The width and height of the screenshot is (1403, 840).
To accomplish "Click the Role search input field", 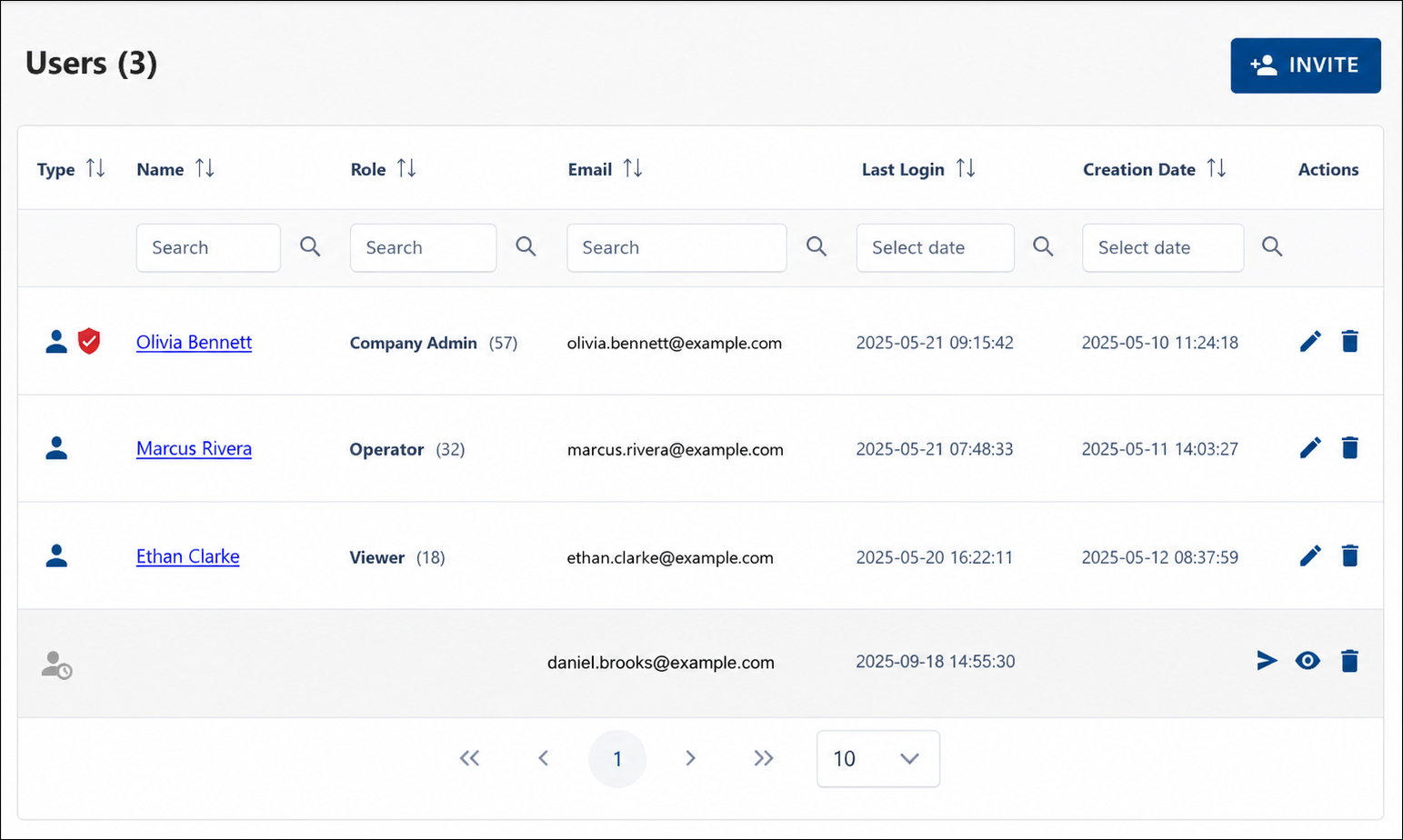I will coord(423,247).
